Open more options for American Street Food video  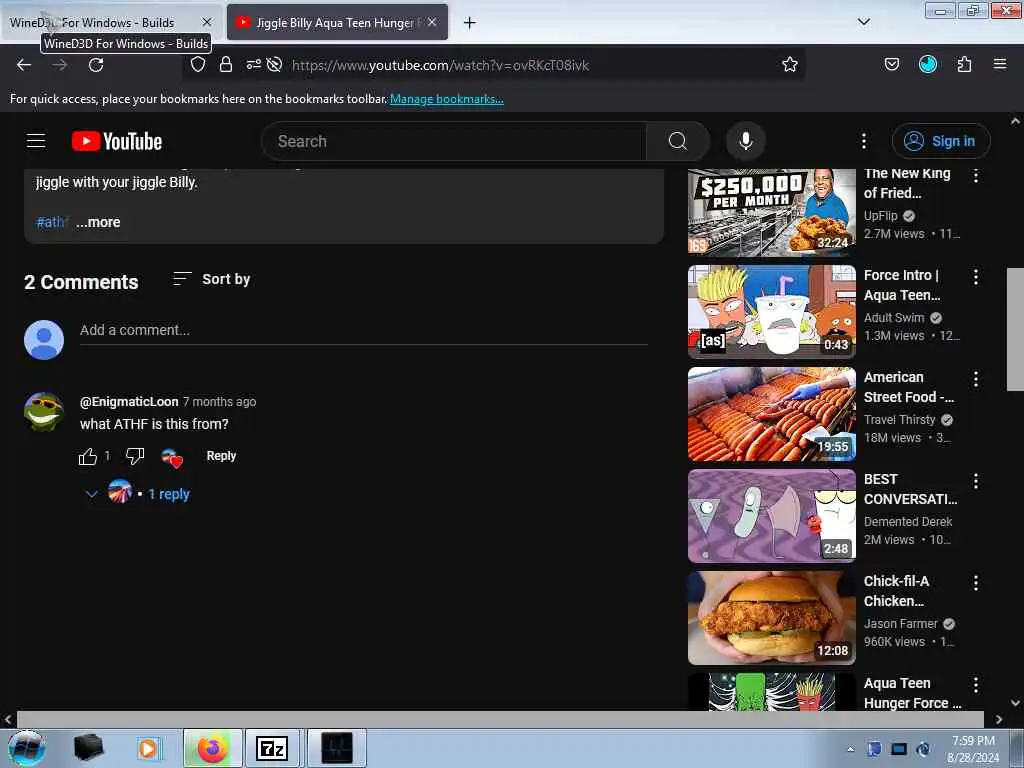[x=976, y=379]
